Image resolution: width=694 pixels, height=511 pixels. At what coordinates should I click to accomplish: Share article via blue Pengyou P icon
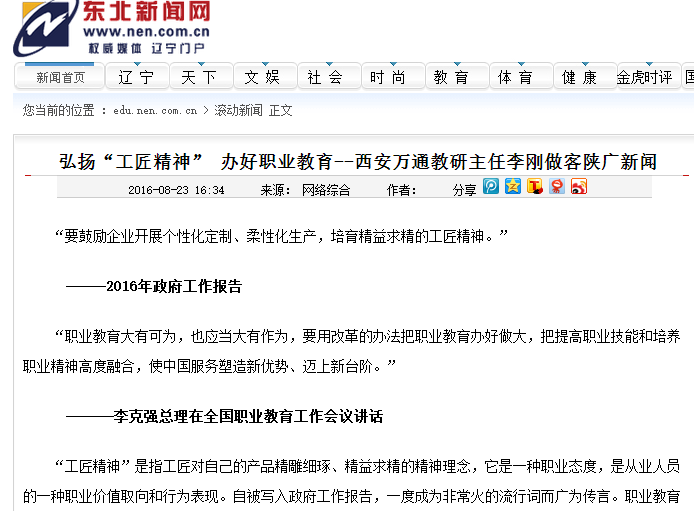[x=491, y=187]
